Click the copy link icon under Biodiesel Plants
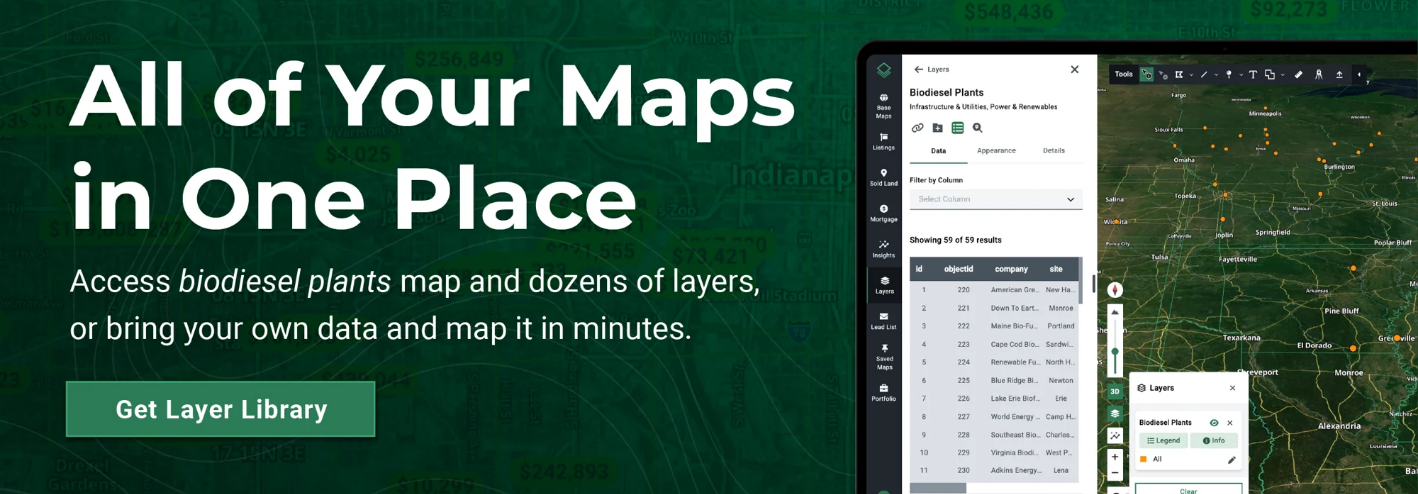 click(x=917, y=128)
